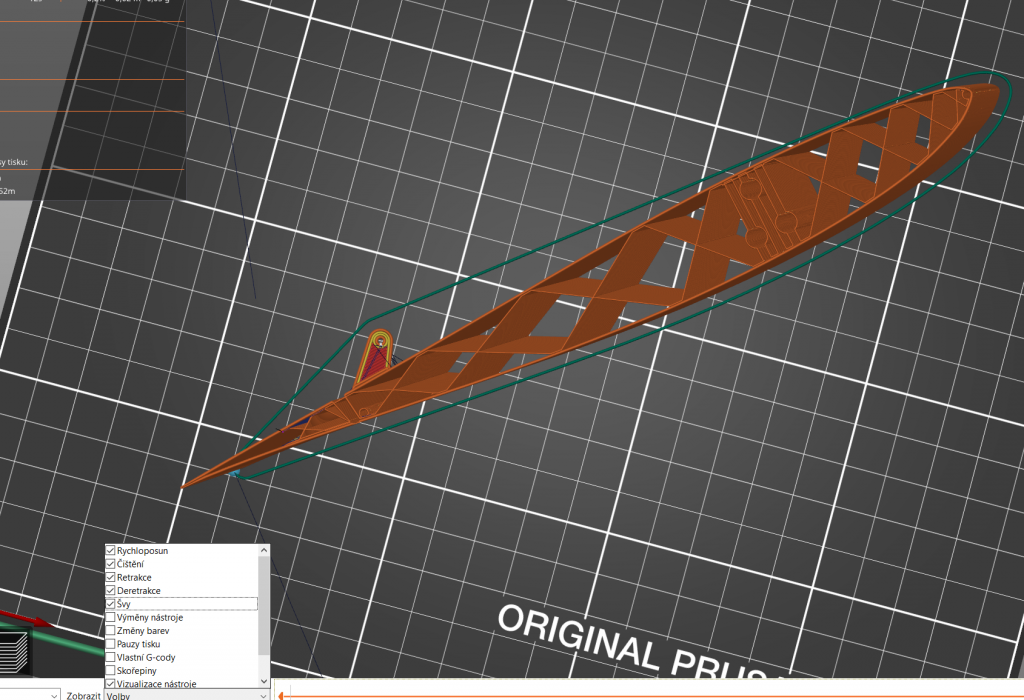Image resolution: width=1024 pixels, height=700 pixels.
Task: Click the layered preview view icon
Action: tap(16, 650)
